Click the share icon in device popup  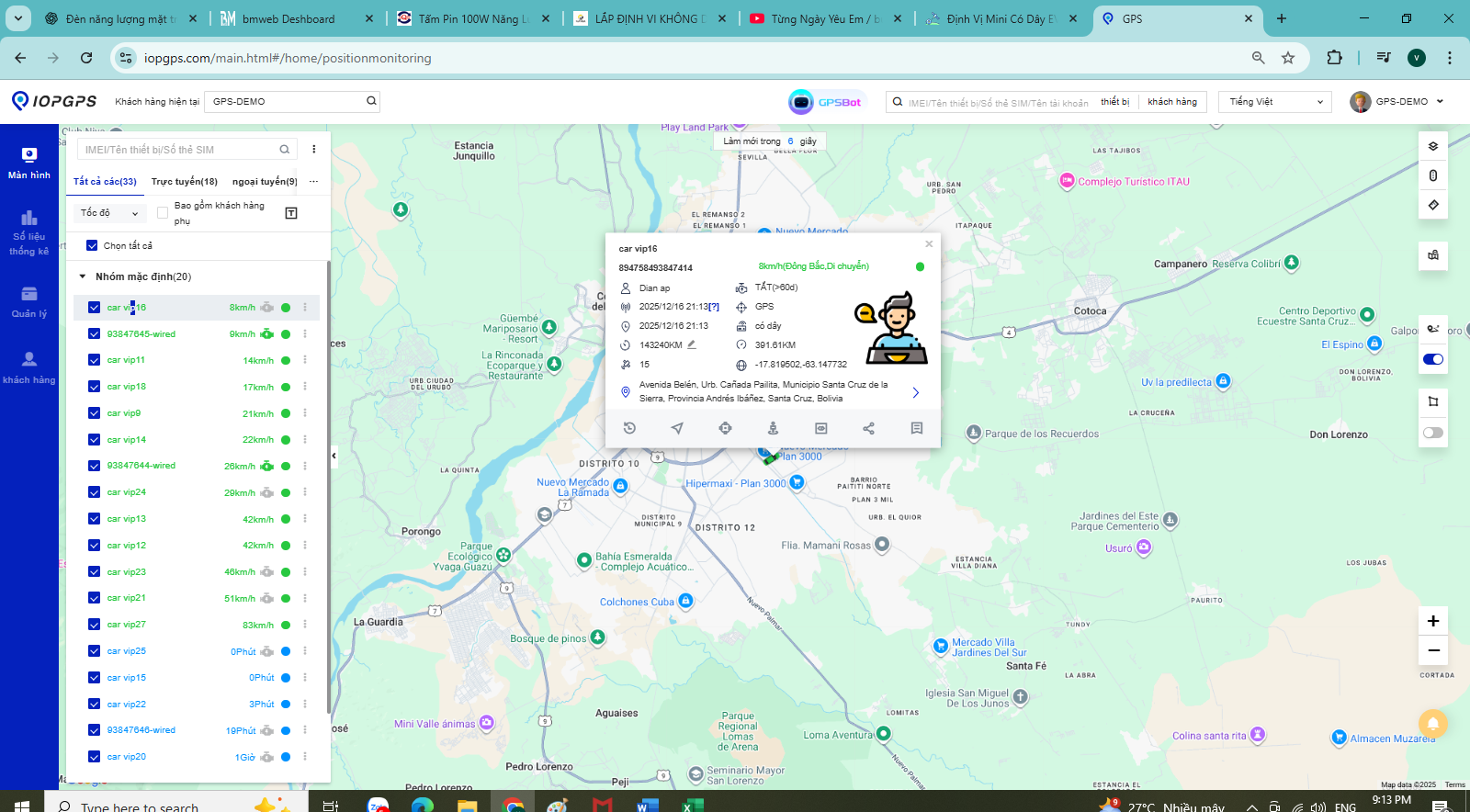point(868,428)
